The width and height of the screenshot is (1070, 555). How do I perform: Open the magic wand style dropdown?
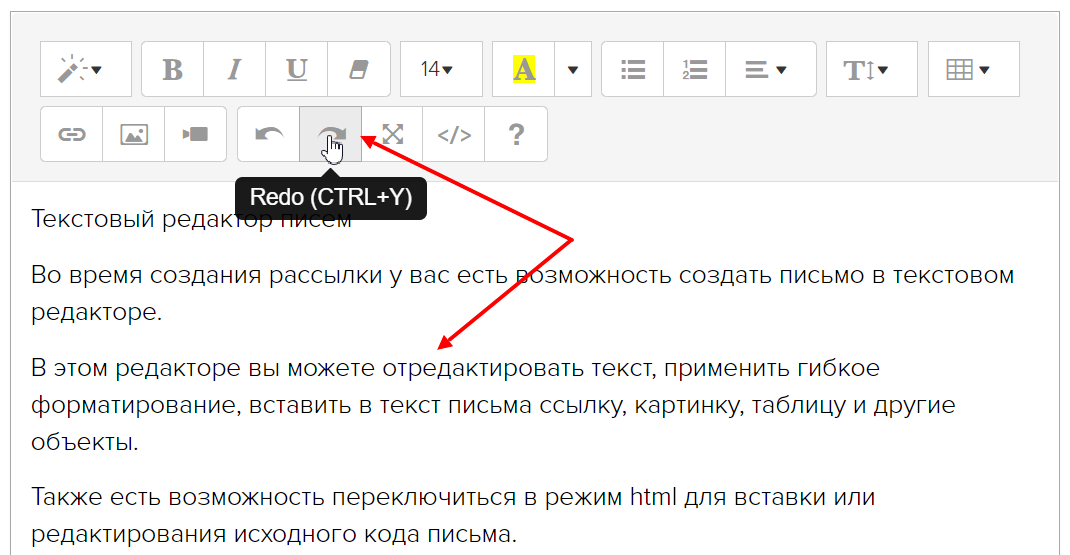click(x=85, y=69)
